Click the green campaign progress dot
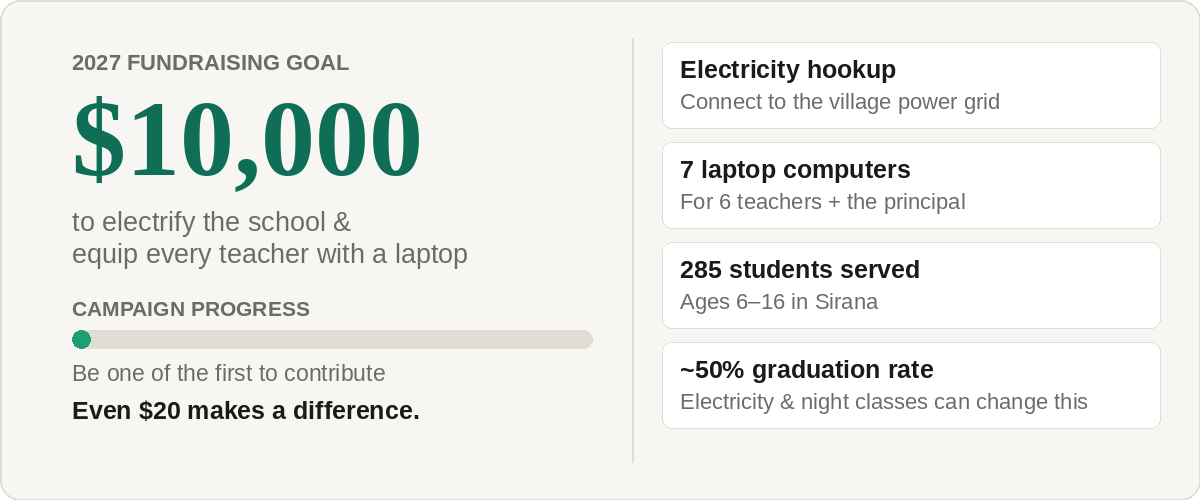 (82, 340)
